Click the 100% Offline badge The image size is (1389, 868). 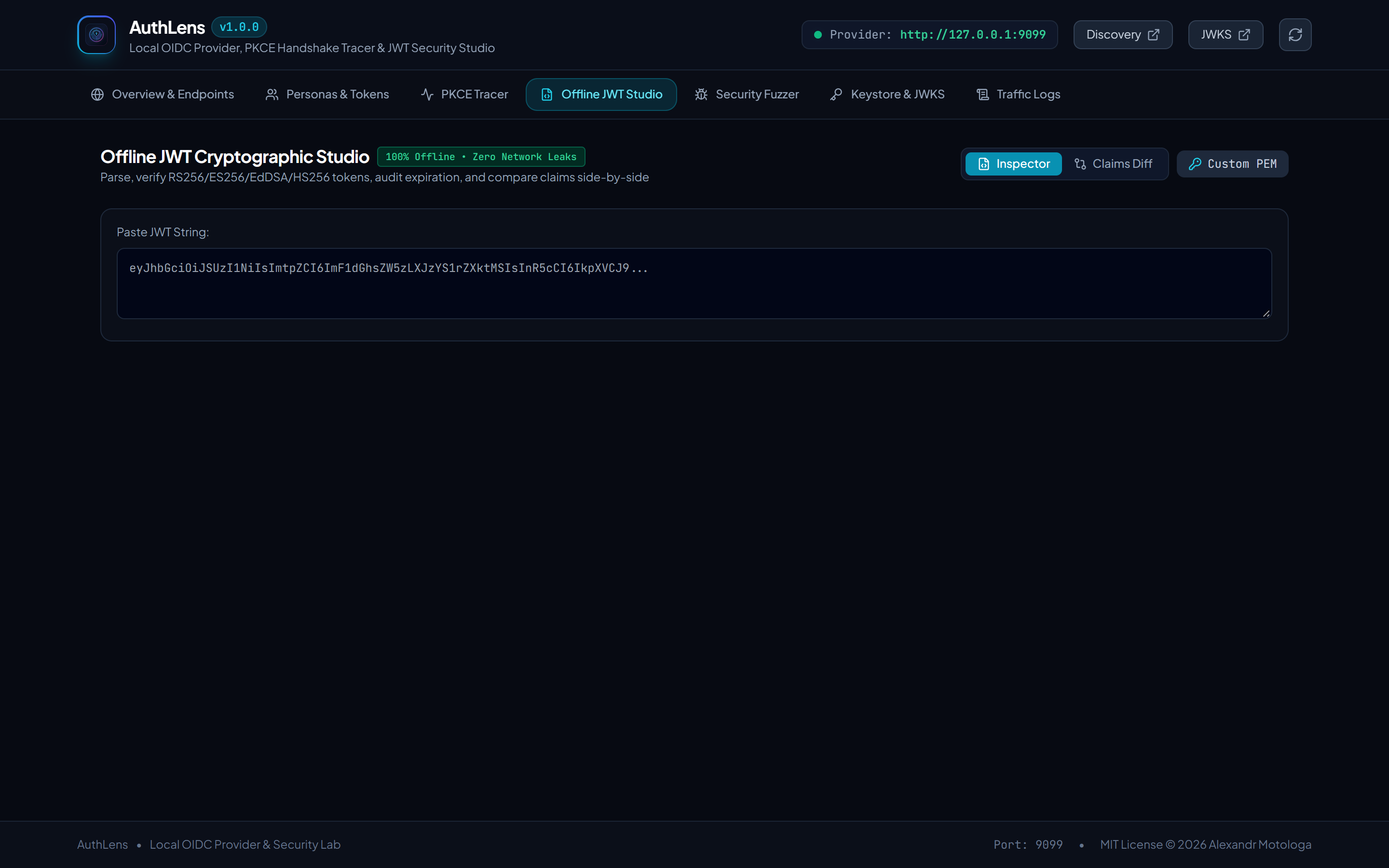coord(481,157)
